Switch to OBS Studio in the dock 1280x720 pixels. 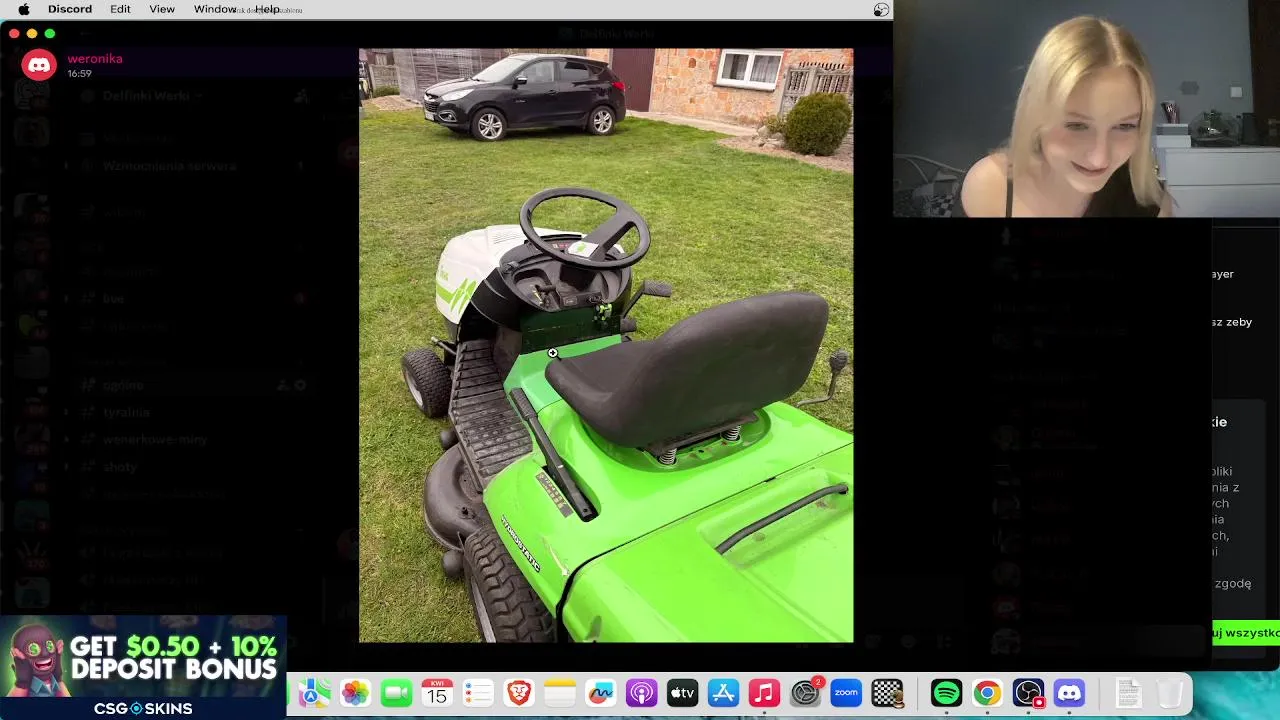pos(1028,693)
